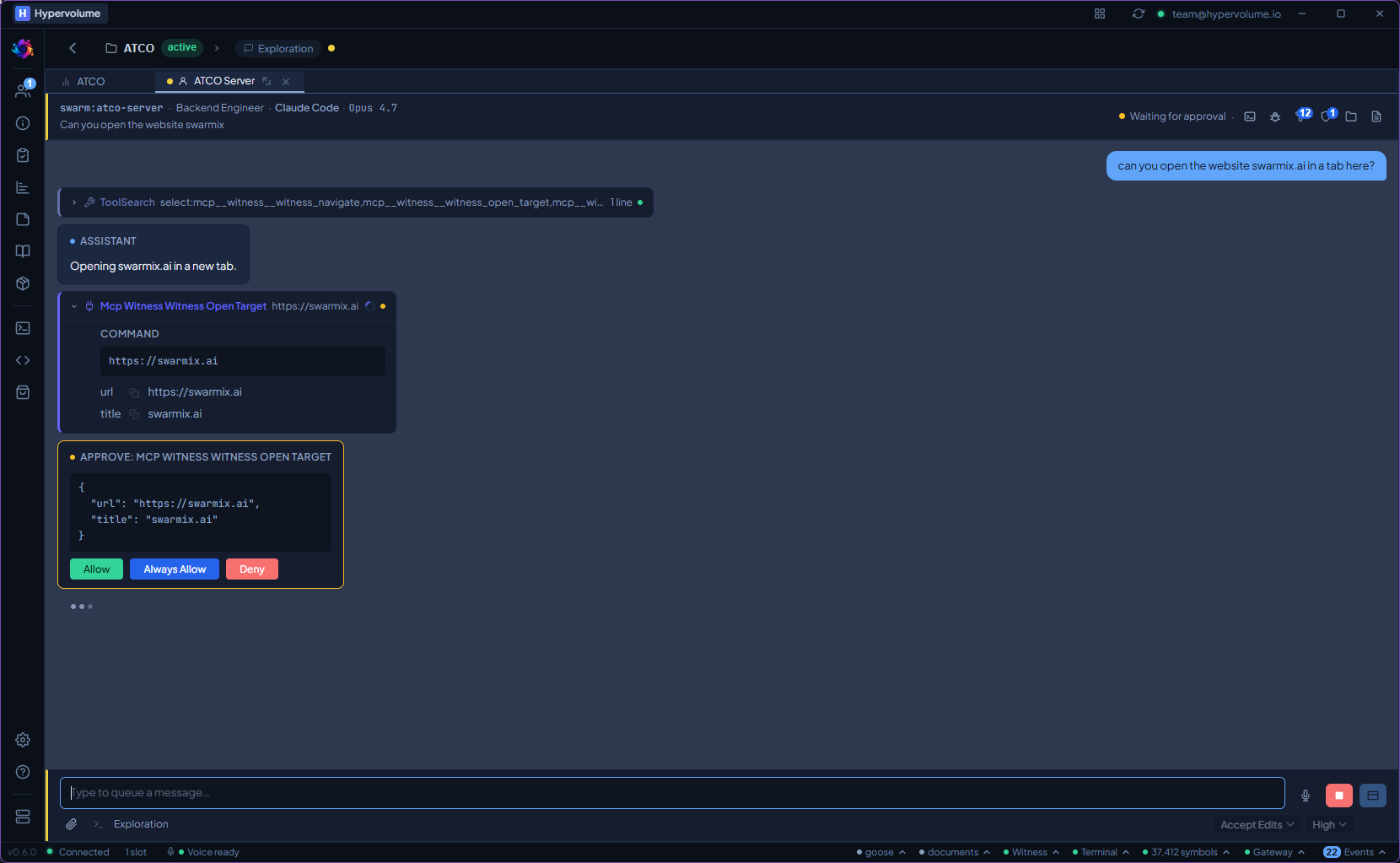The width and height of the screenshot is (1400, 863).
Task: Click the https://swarmix.ai command code box
Action: [243, 361]
